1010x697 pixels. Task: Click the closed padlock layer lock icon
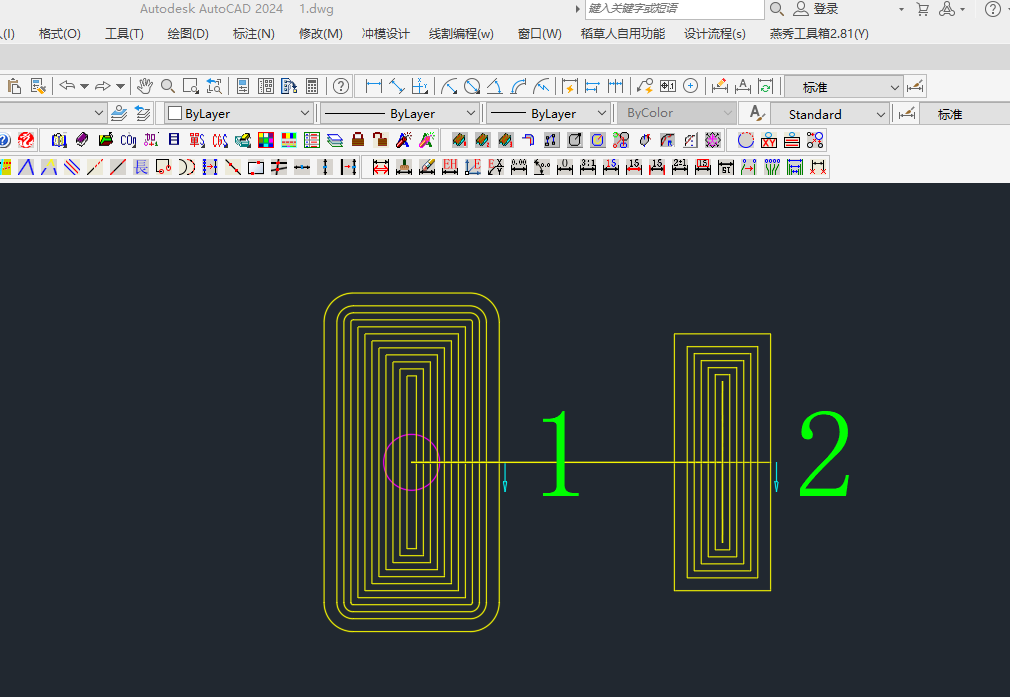point(358,140)
